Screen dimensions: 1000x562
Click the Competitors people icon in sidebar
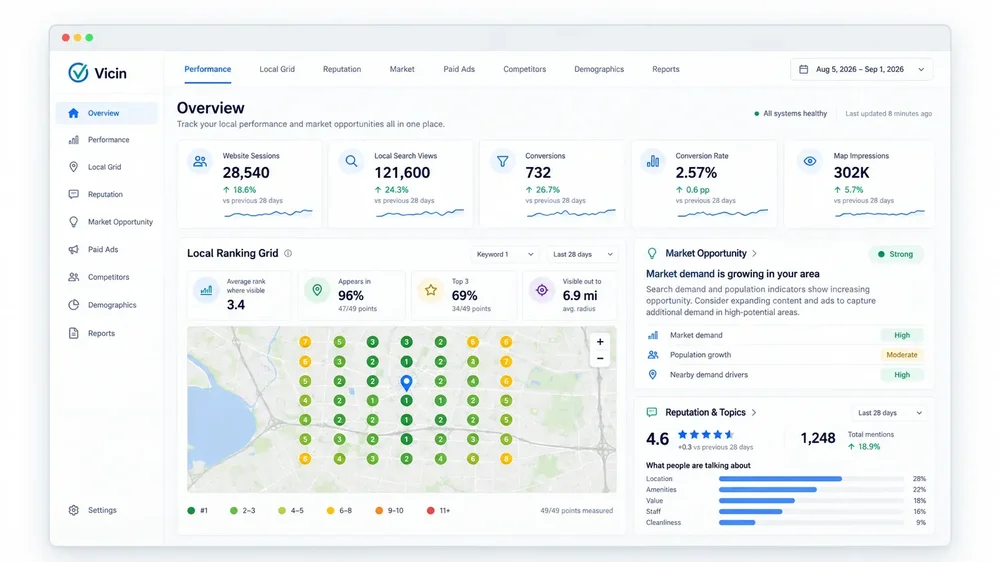73,277
